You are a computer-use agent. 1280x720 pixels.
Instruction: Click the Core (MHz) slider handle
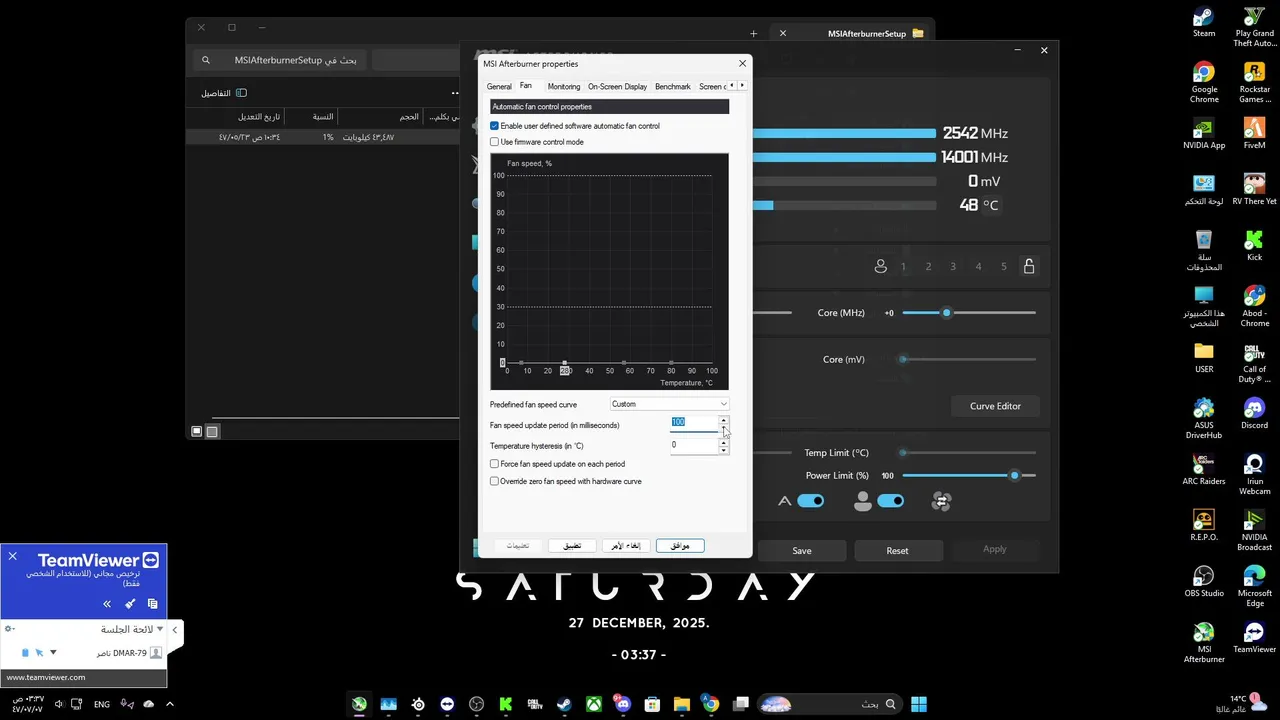click(x=946, y=313)
